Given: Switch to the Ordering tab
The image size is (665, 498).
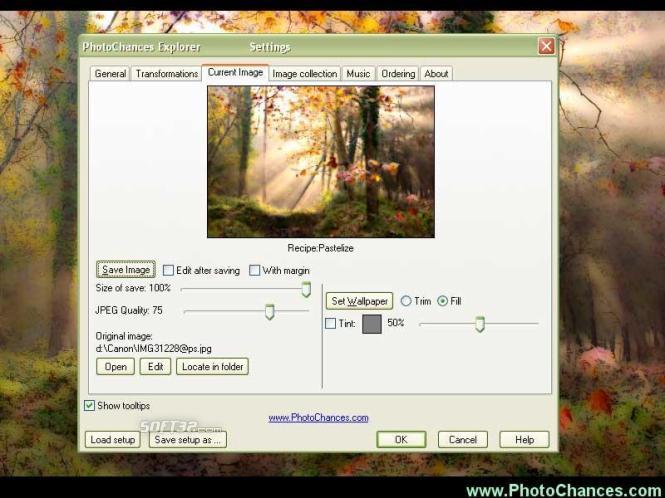Looking at the screenshot, I should [398, 73].
